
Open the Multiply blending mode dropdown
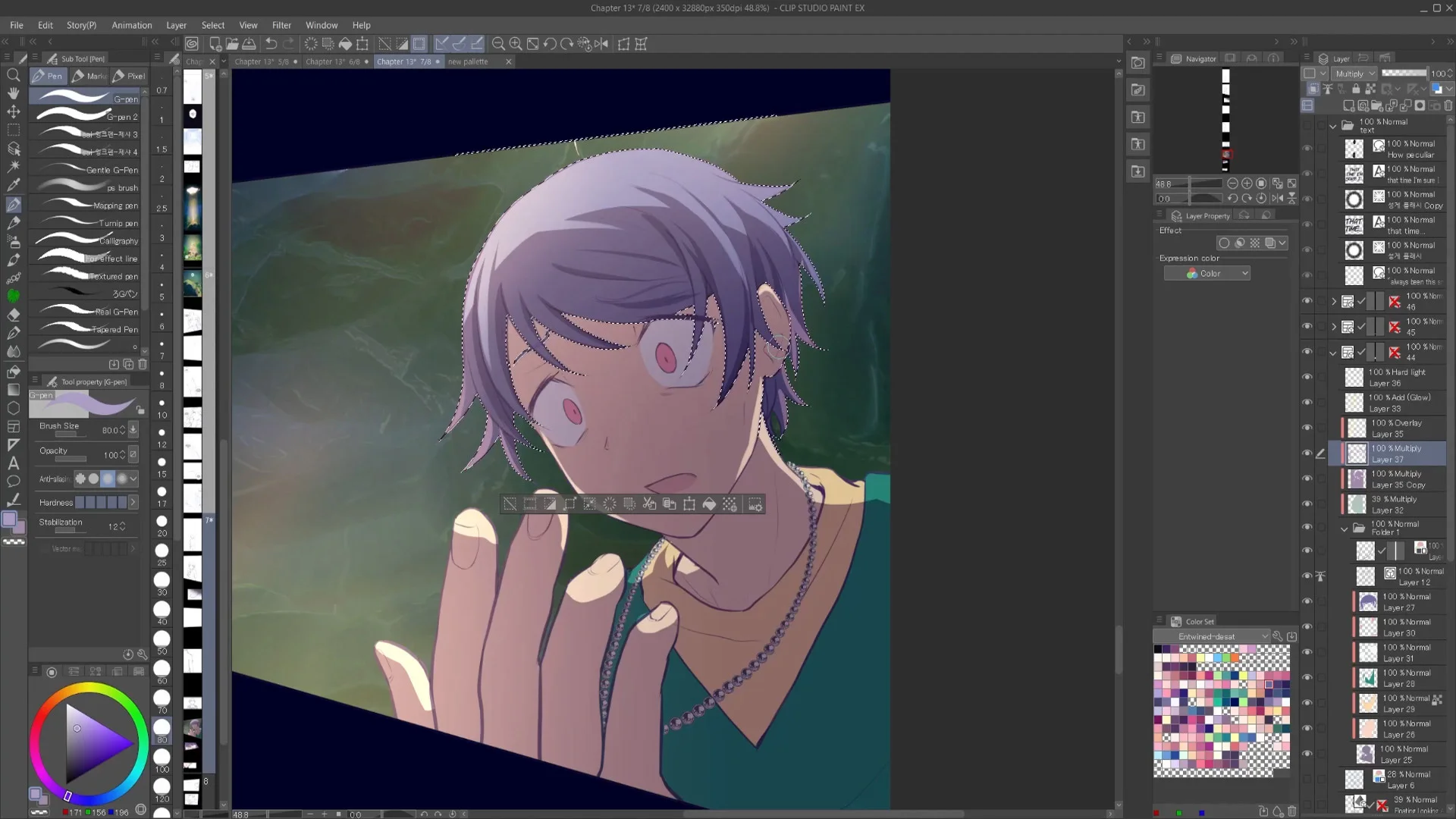1355,74
